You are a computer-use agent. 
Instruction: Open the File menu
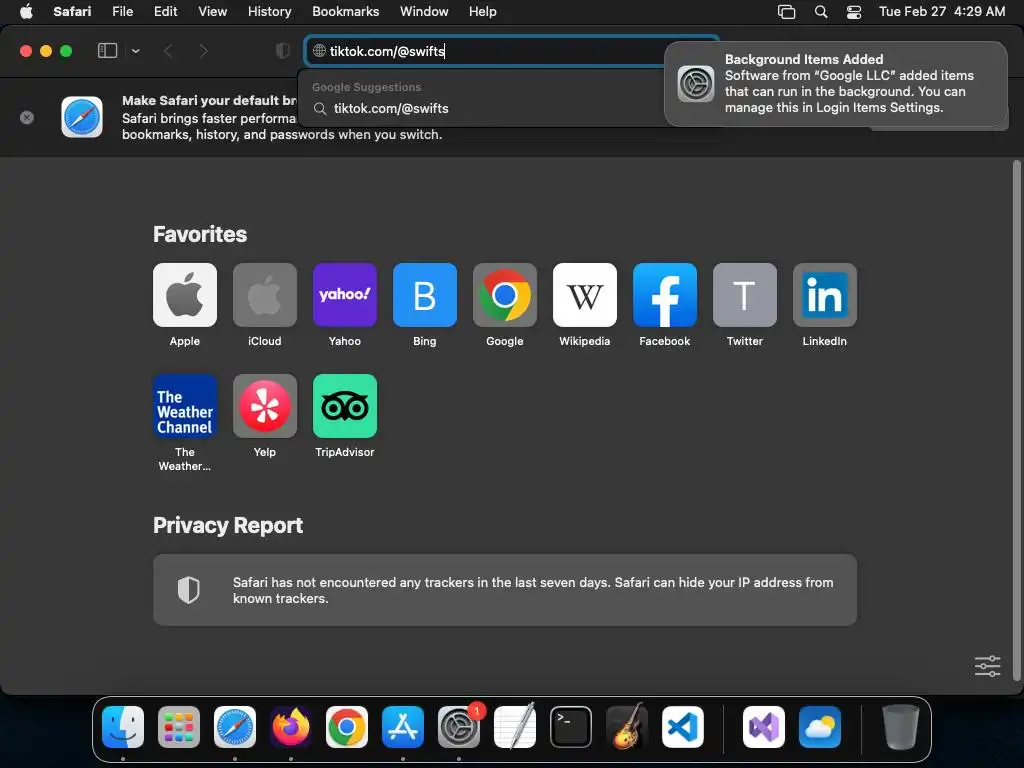(122, 11)
